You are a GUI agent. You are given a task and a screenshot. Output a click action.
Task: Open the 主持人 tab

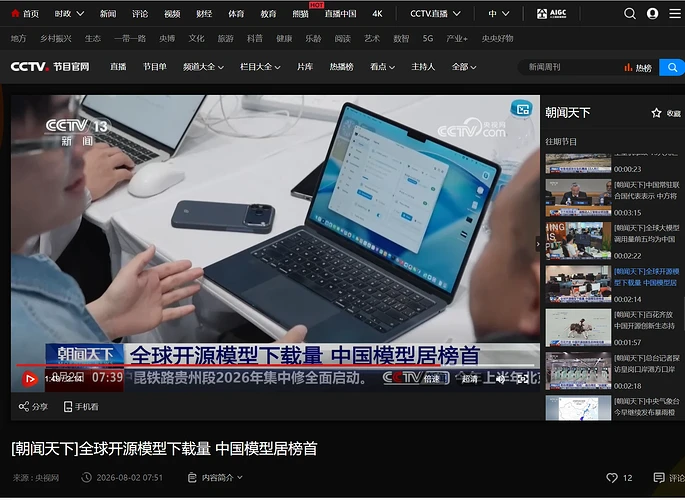coord(423,67)
